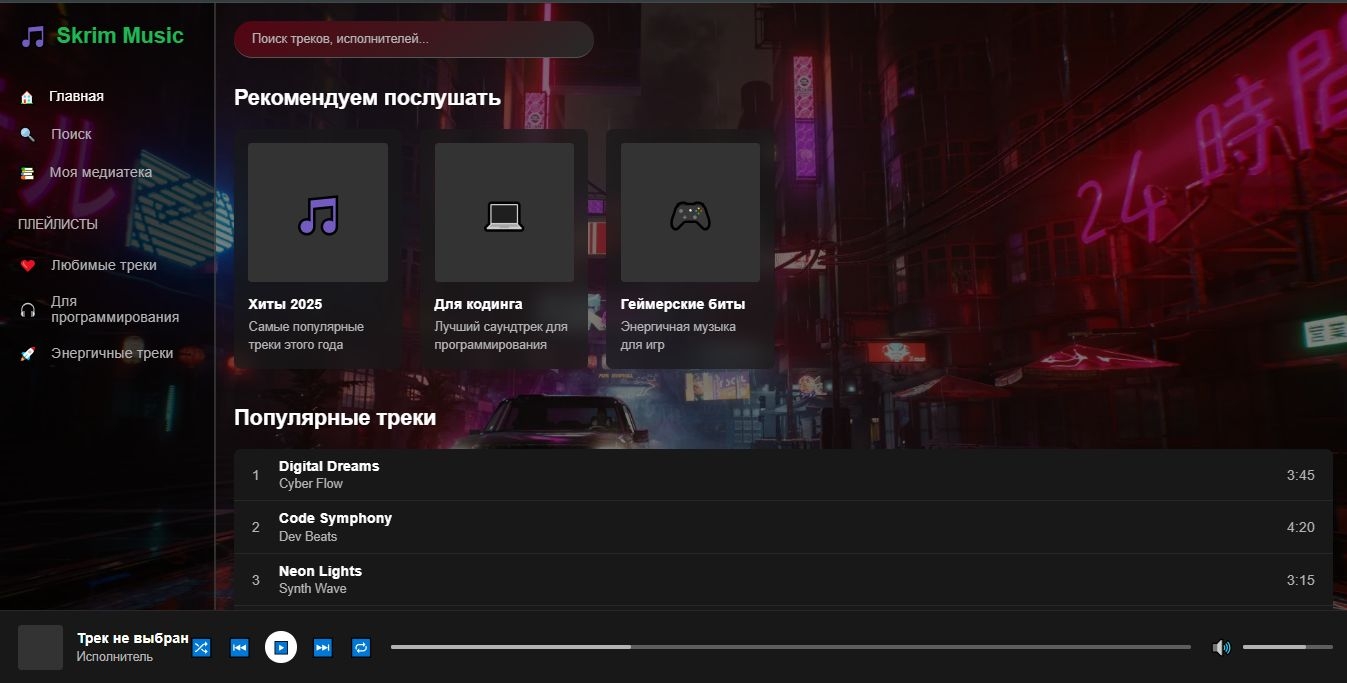This screenshot has width=1347, height=683.
Task: Click the Популярные треки heading
Action: (x=335, y=418)
